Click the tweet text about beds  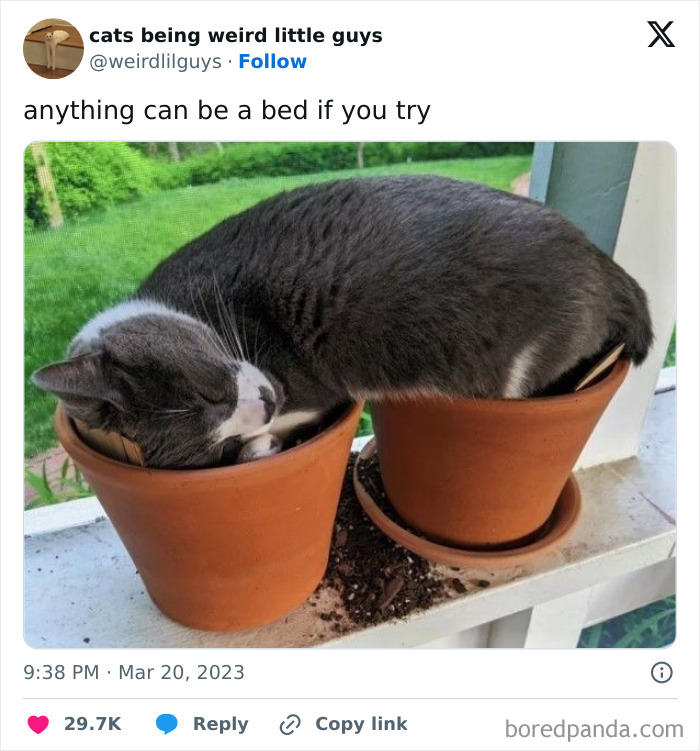227,110
